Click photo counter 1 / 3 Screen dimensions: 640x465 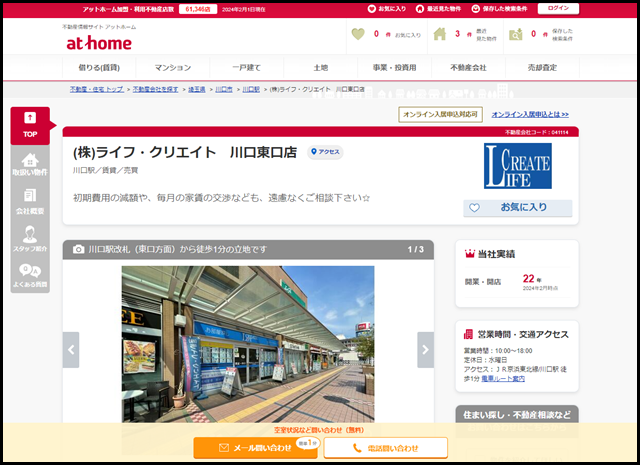click(416, 249)
